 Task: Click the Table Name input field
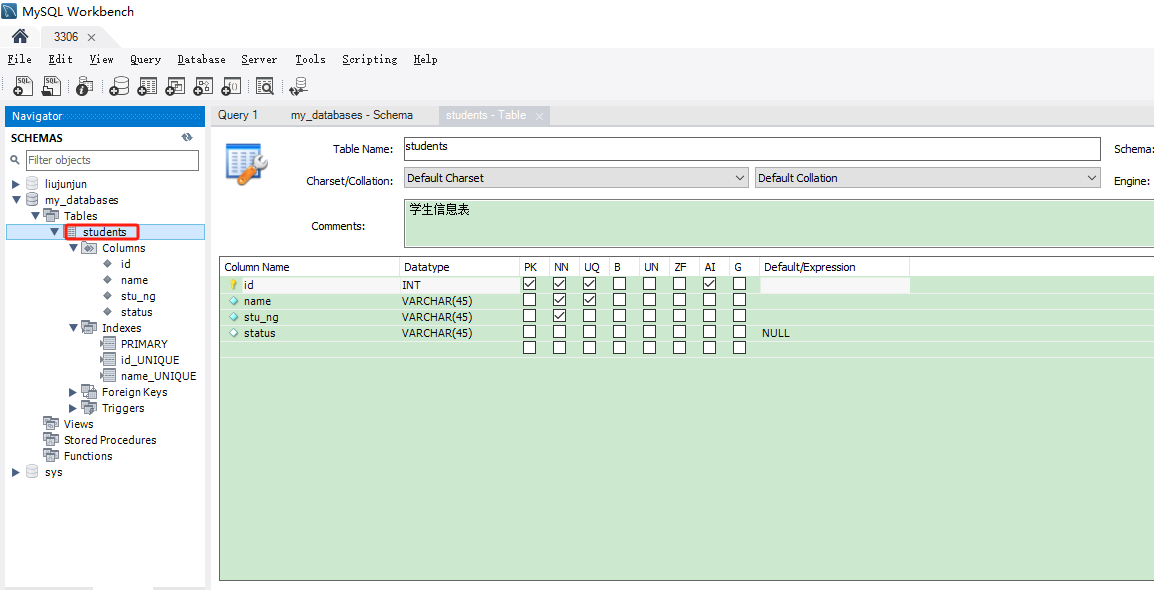752,149
